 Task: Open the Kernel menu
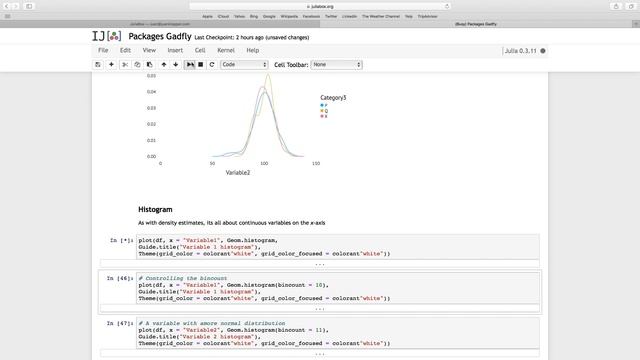(226, 50)
